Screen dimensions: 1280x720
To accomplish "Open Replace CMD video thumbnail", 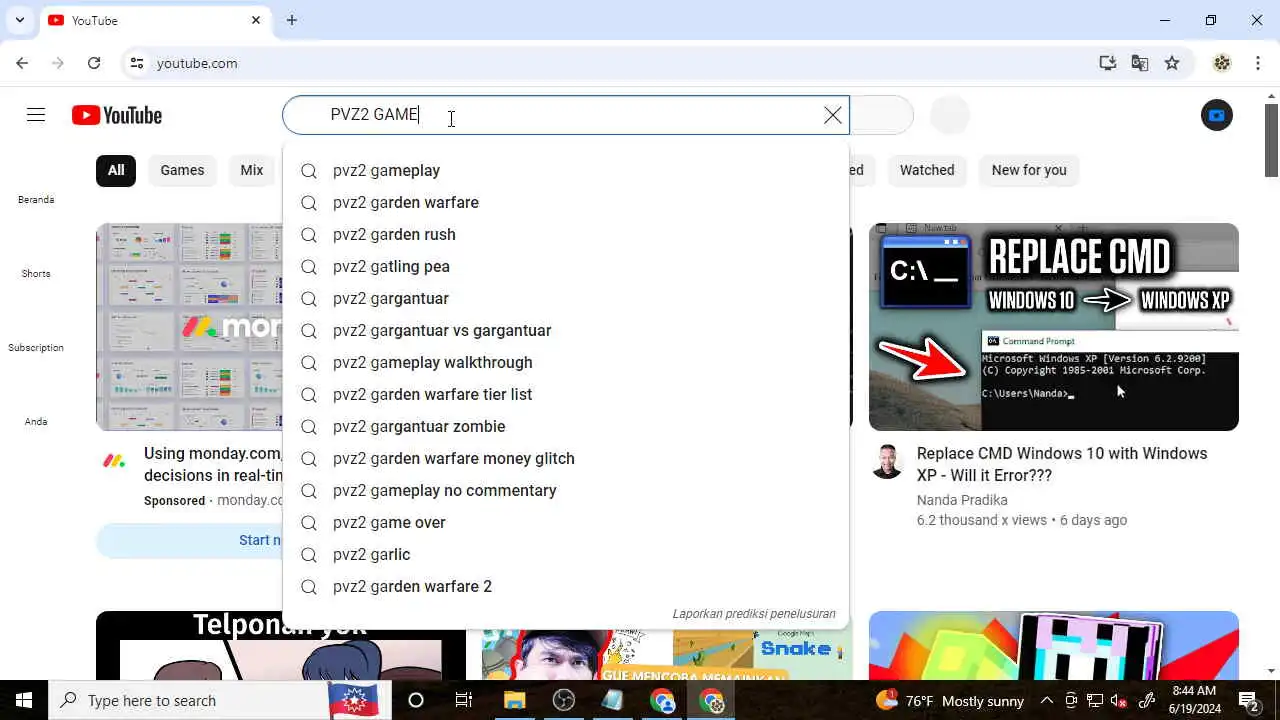I will [x=1053, y=327].
